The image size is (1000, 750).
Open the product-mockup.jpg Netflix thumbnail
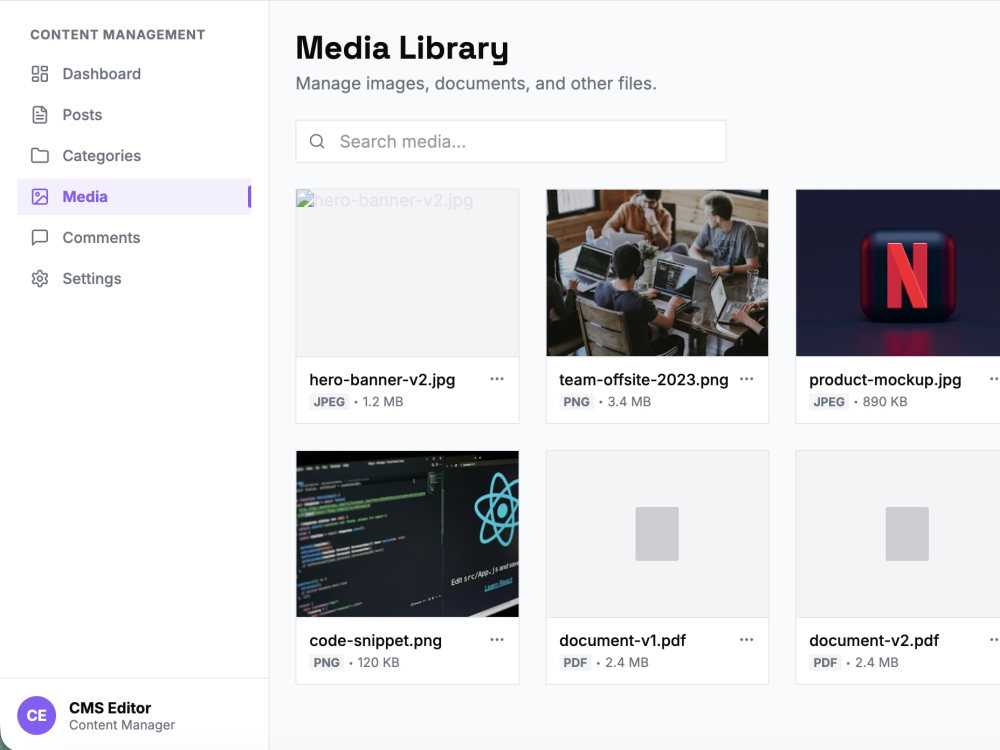coord(898,273)
